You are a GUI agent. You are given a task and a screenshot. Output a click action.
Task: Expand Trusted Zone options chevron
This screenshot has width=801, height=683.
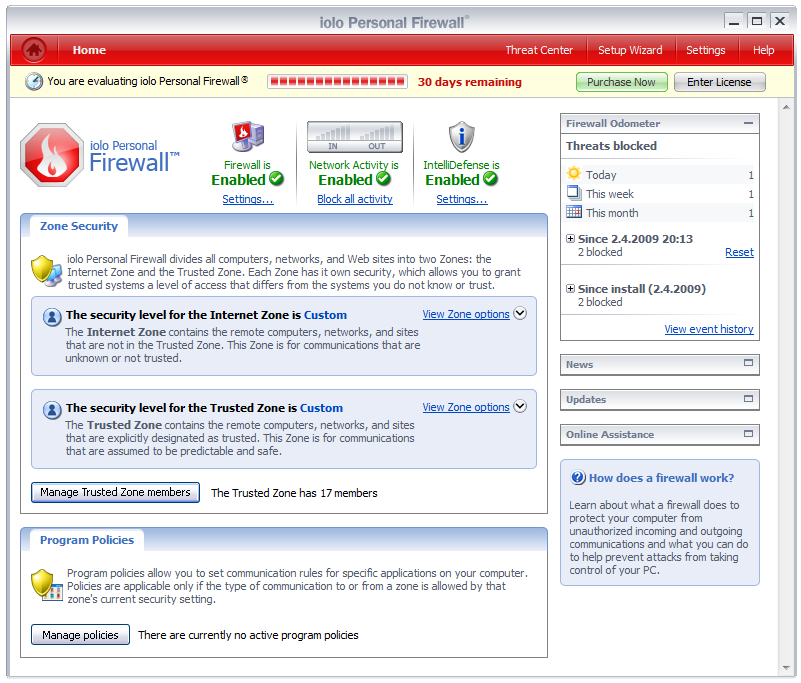[x=520, y=406]
